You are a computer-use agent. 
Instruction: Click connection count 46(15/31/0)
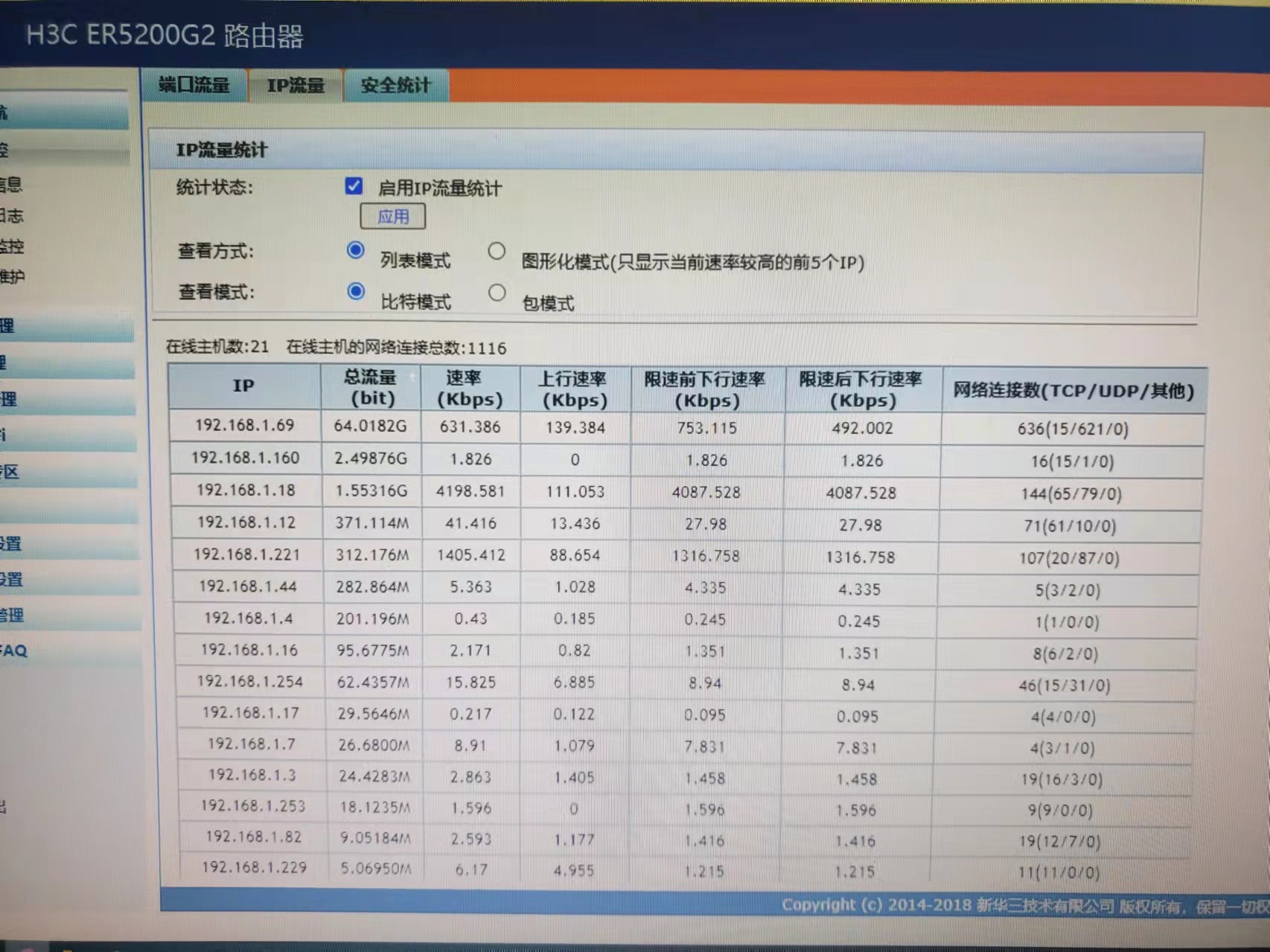pos(1065,686)
